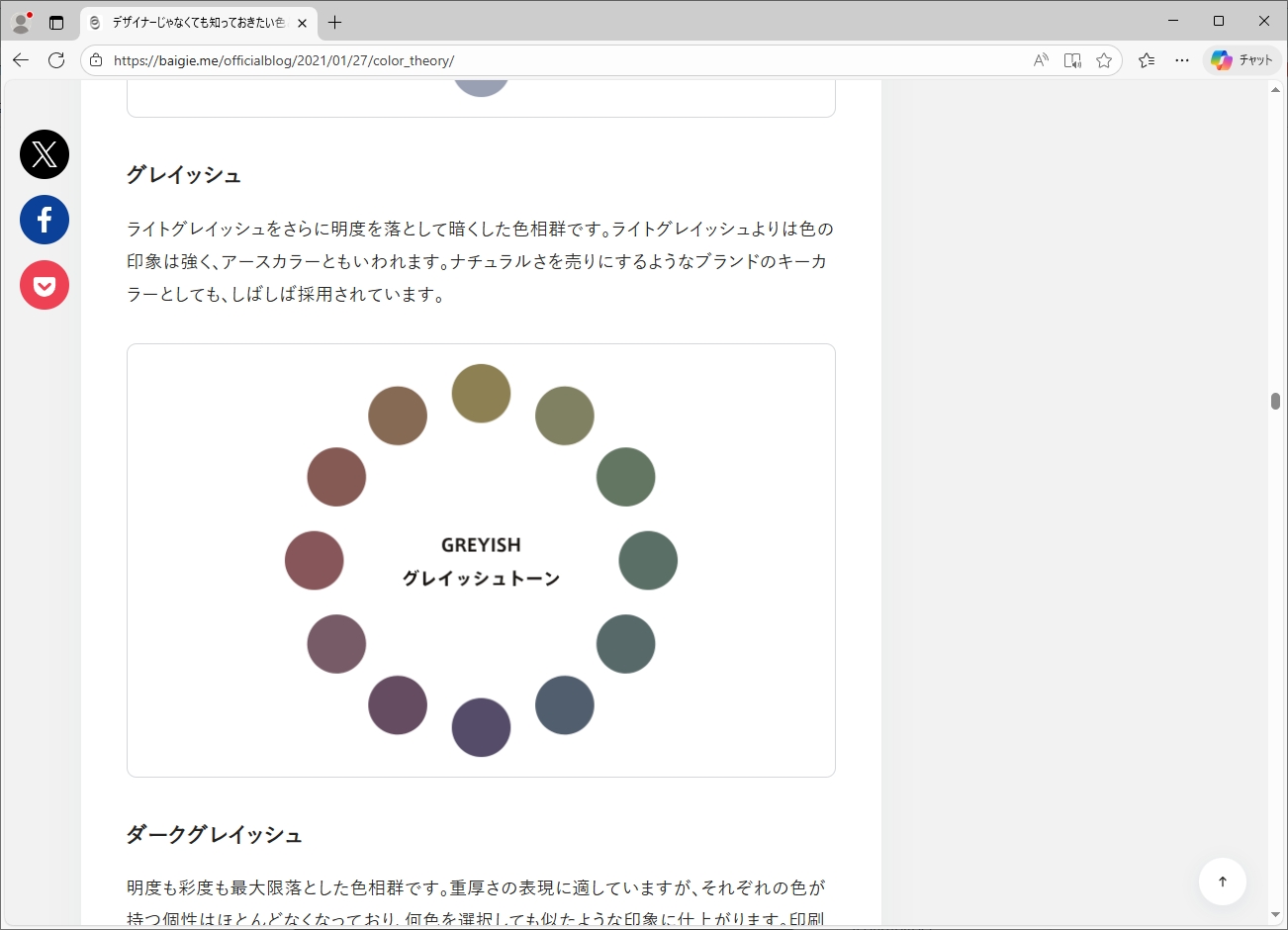This screenshot has width=1288, height=930.
Task: Add this page to favorites
Action: click(1104, 60)
